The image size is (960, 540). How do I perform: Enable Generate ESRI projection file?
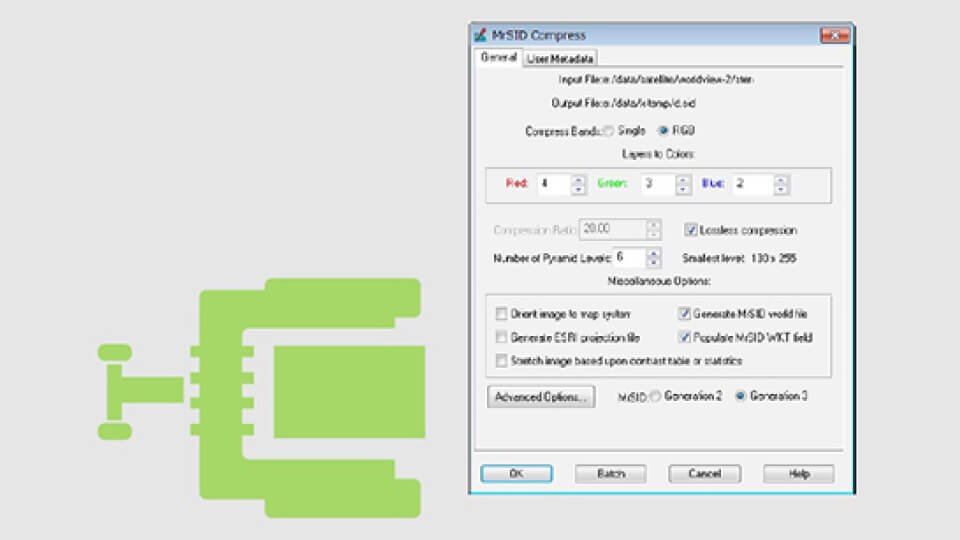tap(501, 337)
